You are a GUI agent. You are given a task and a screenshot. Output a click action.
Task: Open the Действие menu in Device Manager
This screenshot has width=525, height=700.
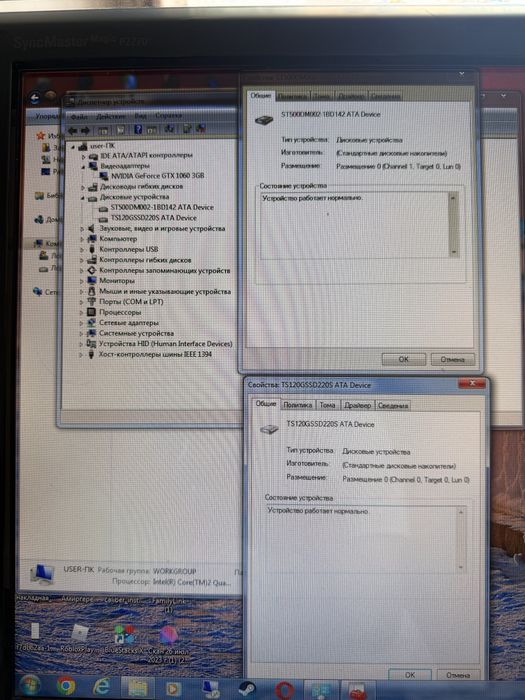point(111,116)
